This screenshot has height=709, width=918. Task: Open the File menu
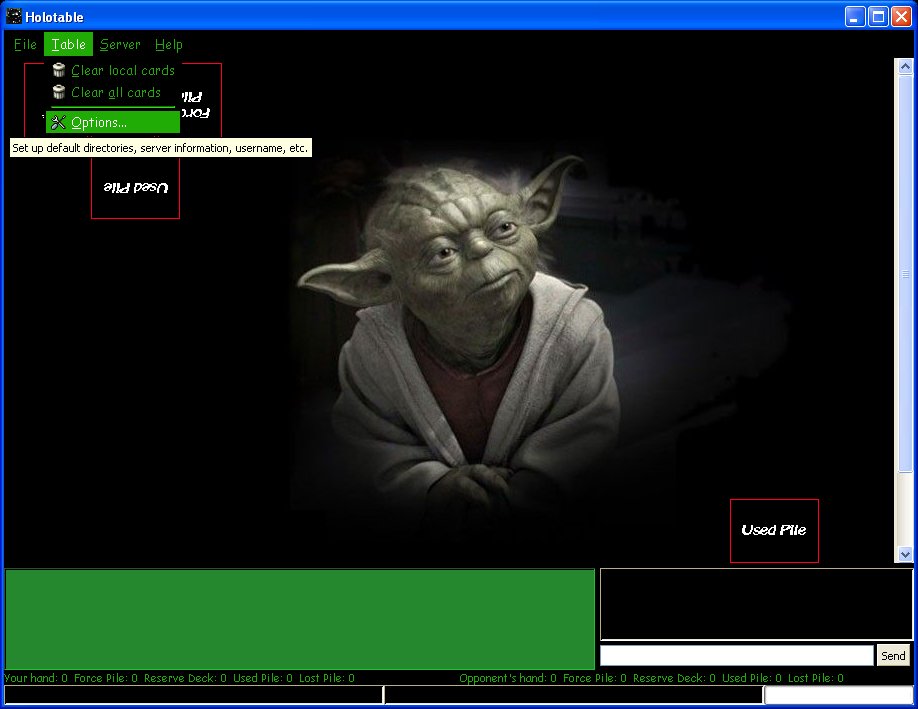[x=25, y=44]
